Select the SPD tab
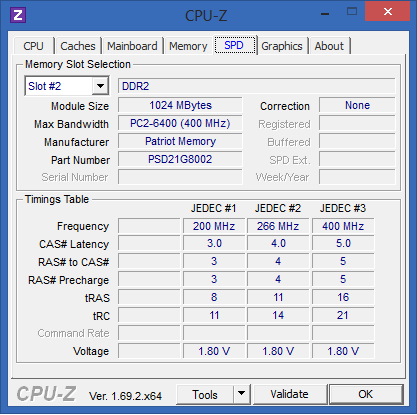The width and height of the screenshot is (417, 415). pos(234,45)
